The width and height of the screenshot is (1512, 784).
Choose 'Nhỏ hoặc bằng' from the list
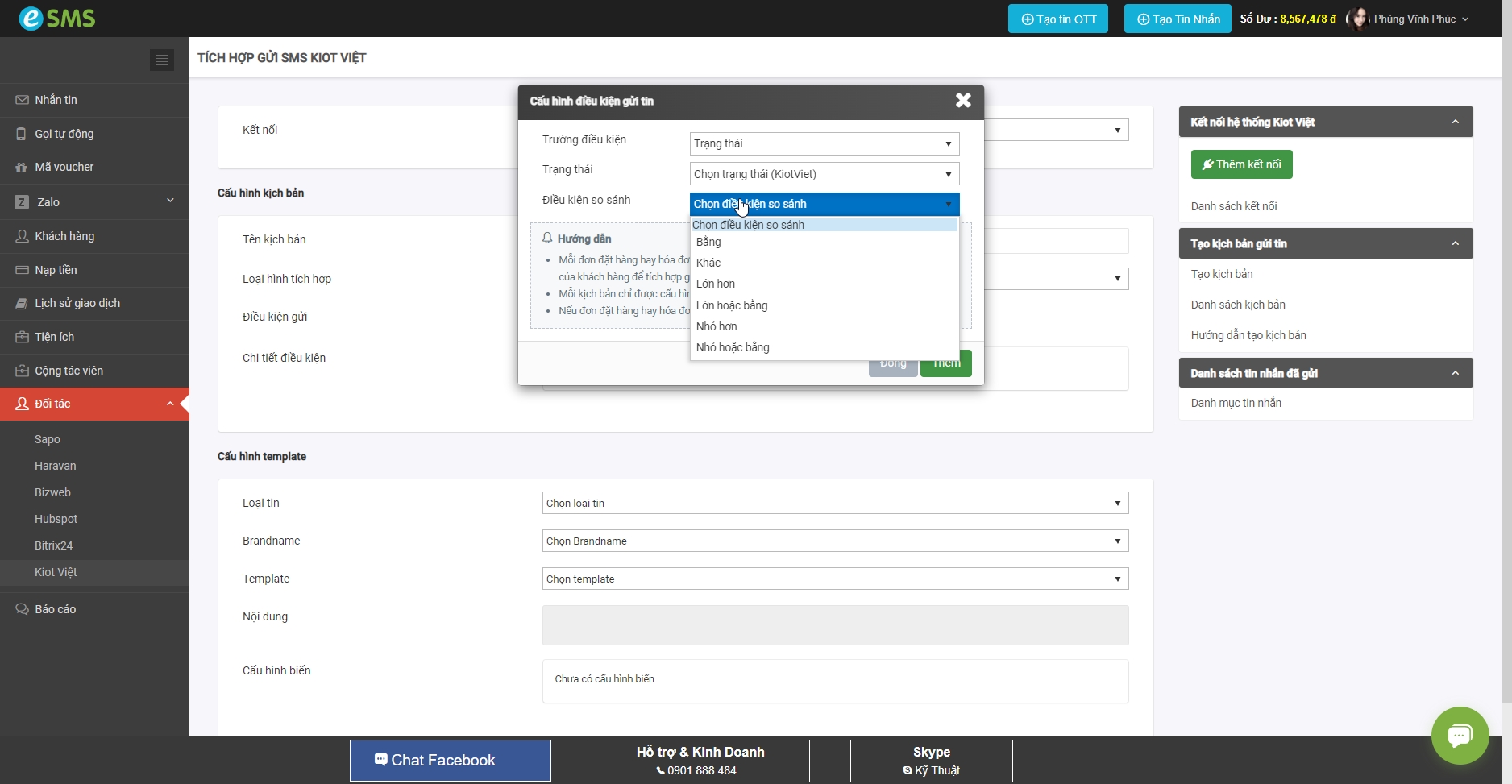[733, 347]
